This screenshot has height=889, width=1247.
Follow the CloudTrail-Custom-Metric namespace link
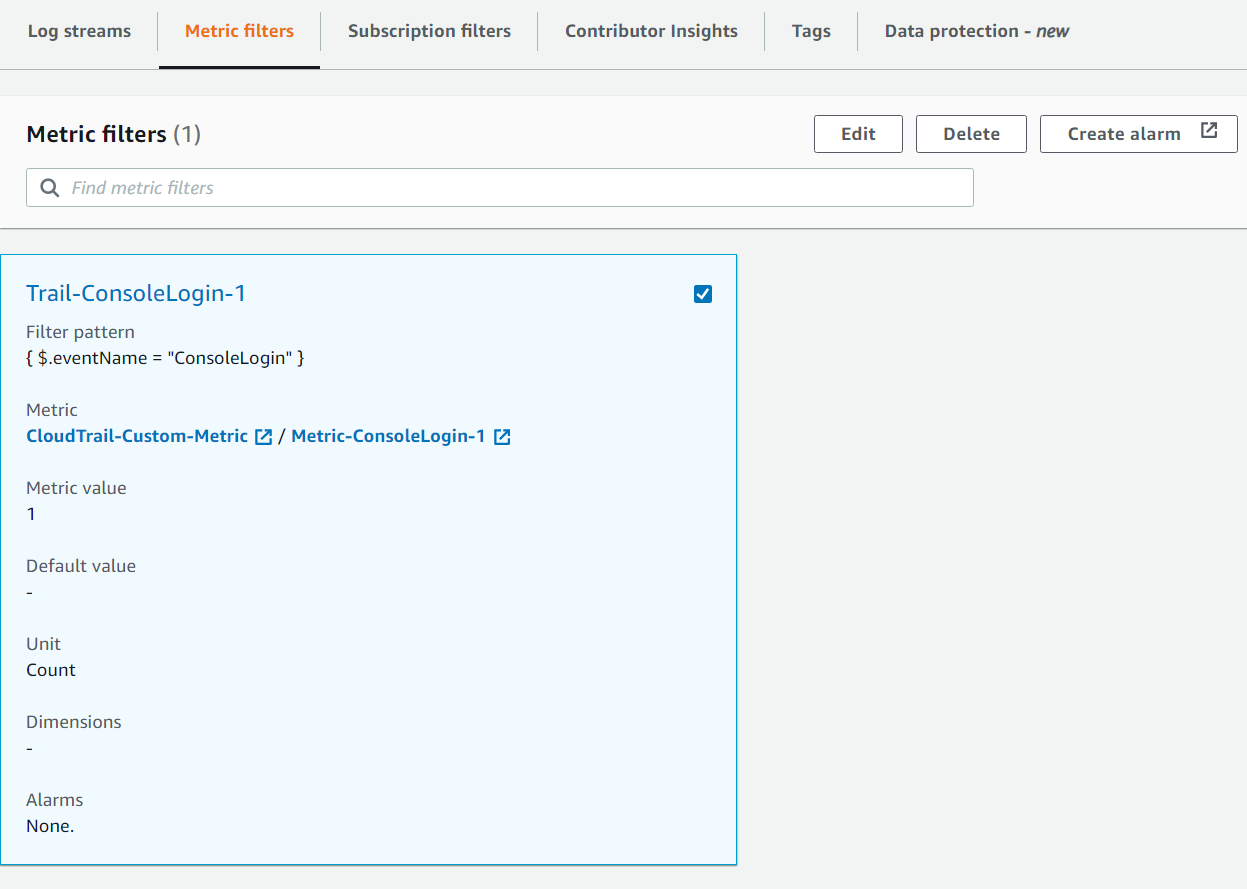[x=137, y=436]
